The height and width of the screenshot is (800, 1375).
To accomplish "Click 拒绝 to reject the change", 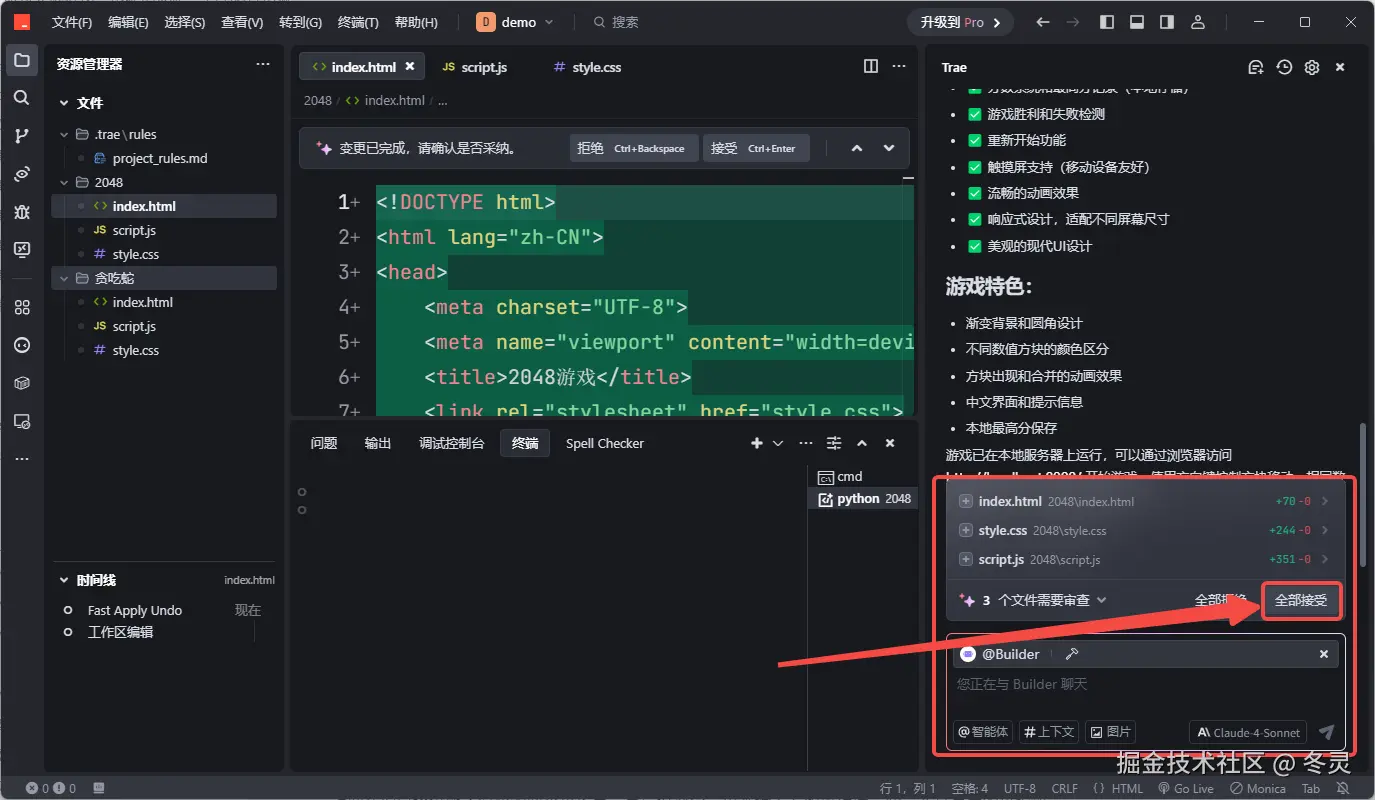I will click(632, 148).
